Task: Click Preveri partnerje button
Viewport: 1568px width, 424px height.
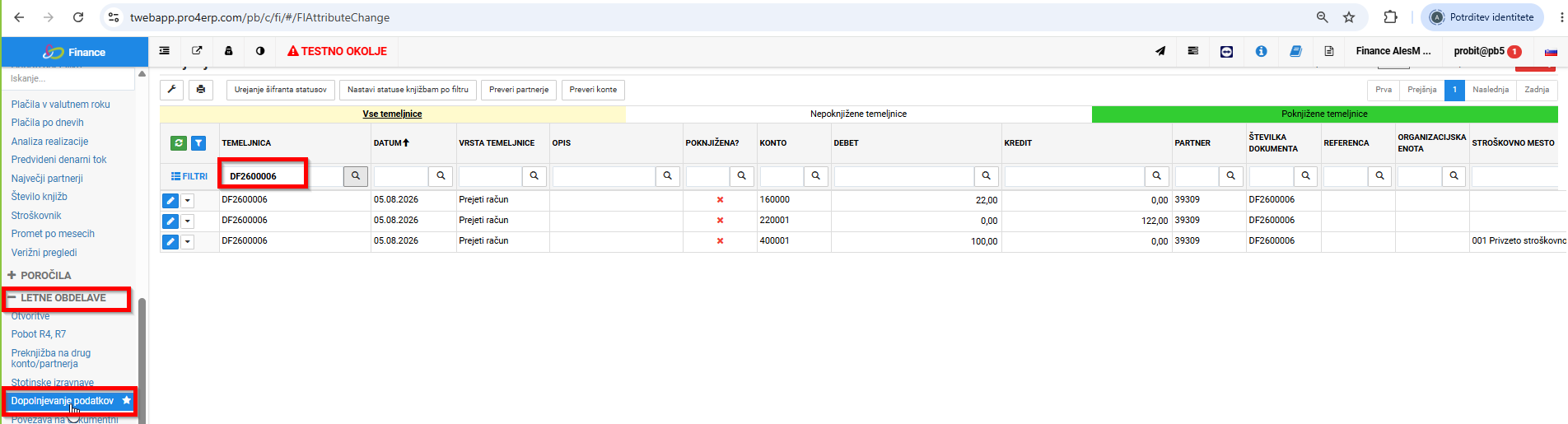Action: click(x=519, y=90)
